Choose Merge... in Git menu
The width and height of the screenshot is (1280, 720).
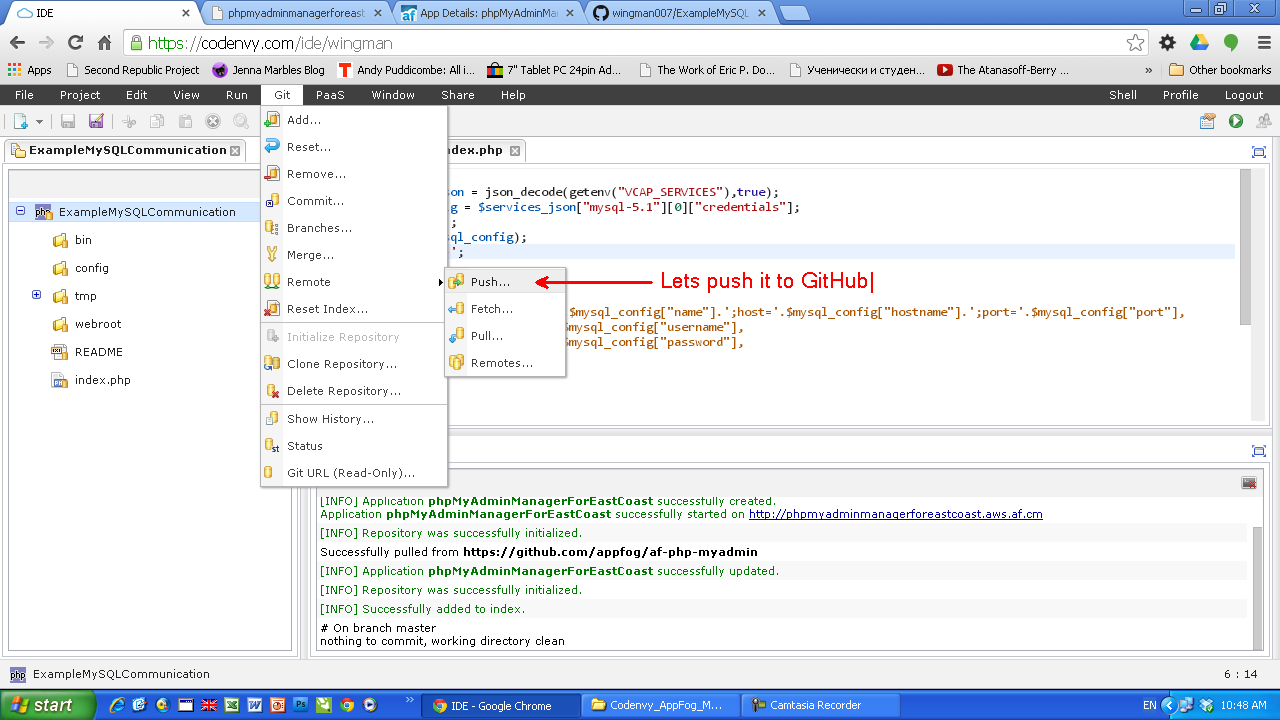pyautogui.click(x=354, y=255)
